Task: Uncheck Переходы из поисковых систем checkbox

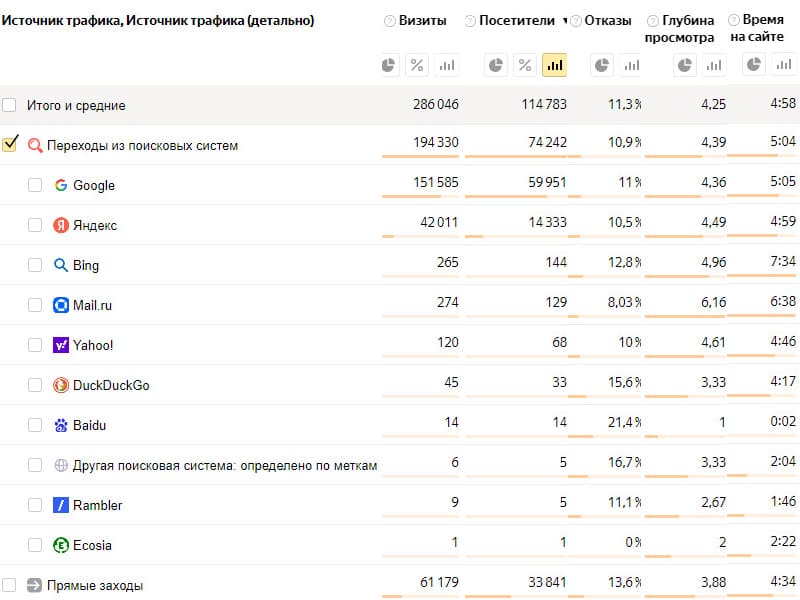Action: click(x=10, y=144)
